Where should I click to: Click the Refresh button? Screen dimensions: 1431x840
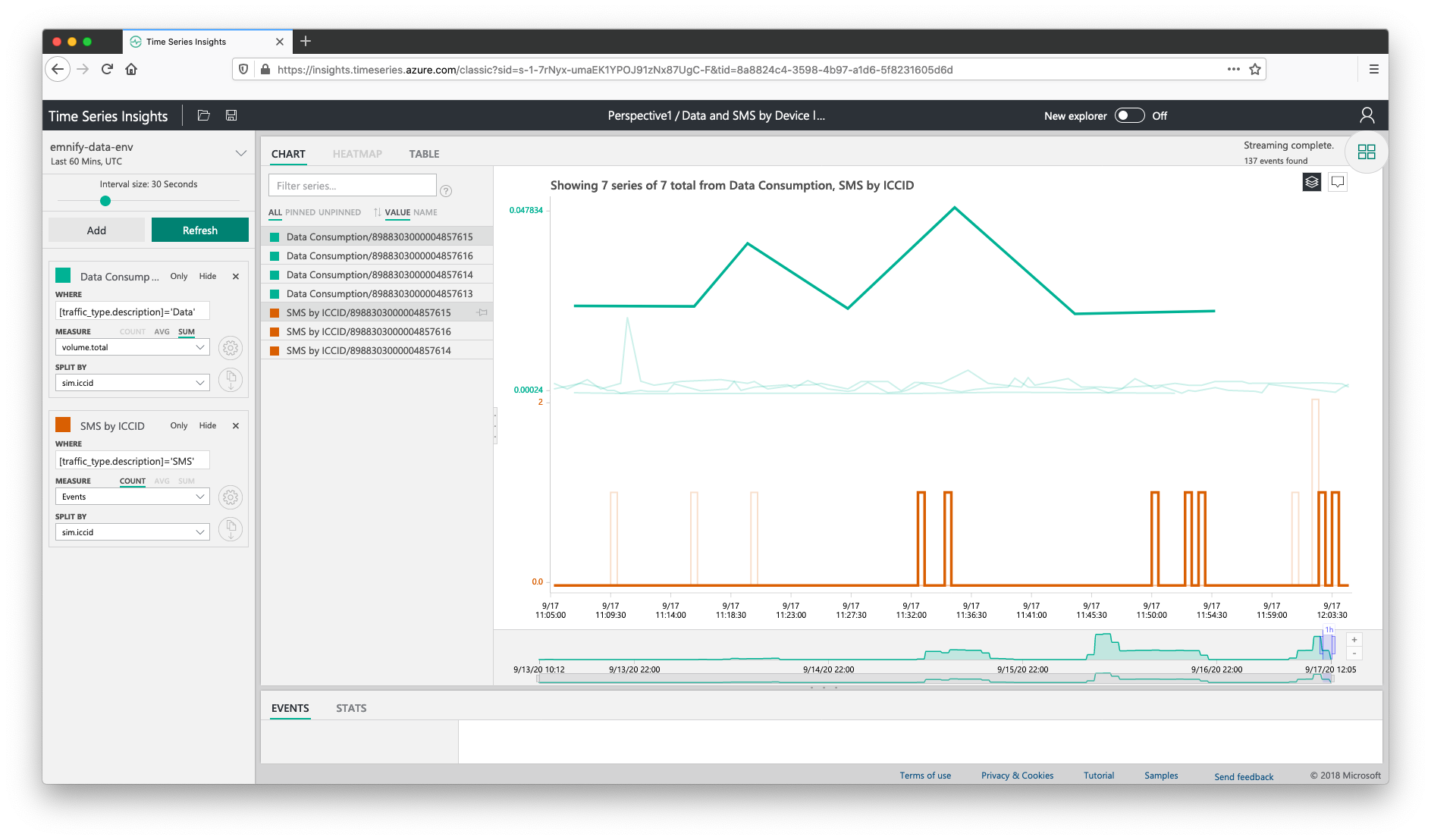pyautogui.click(x=199, y=230)
